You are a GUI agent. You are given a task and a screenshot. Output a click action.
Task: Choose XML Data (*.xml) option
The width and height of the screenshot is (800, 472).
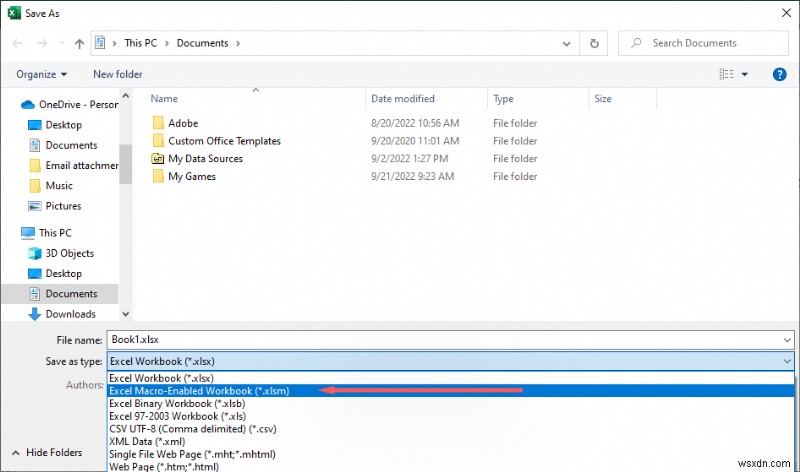tap(451, 441)
